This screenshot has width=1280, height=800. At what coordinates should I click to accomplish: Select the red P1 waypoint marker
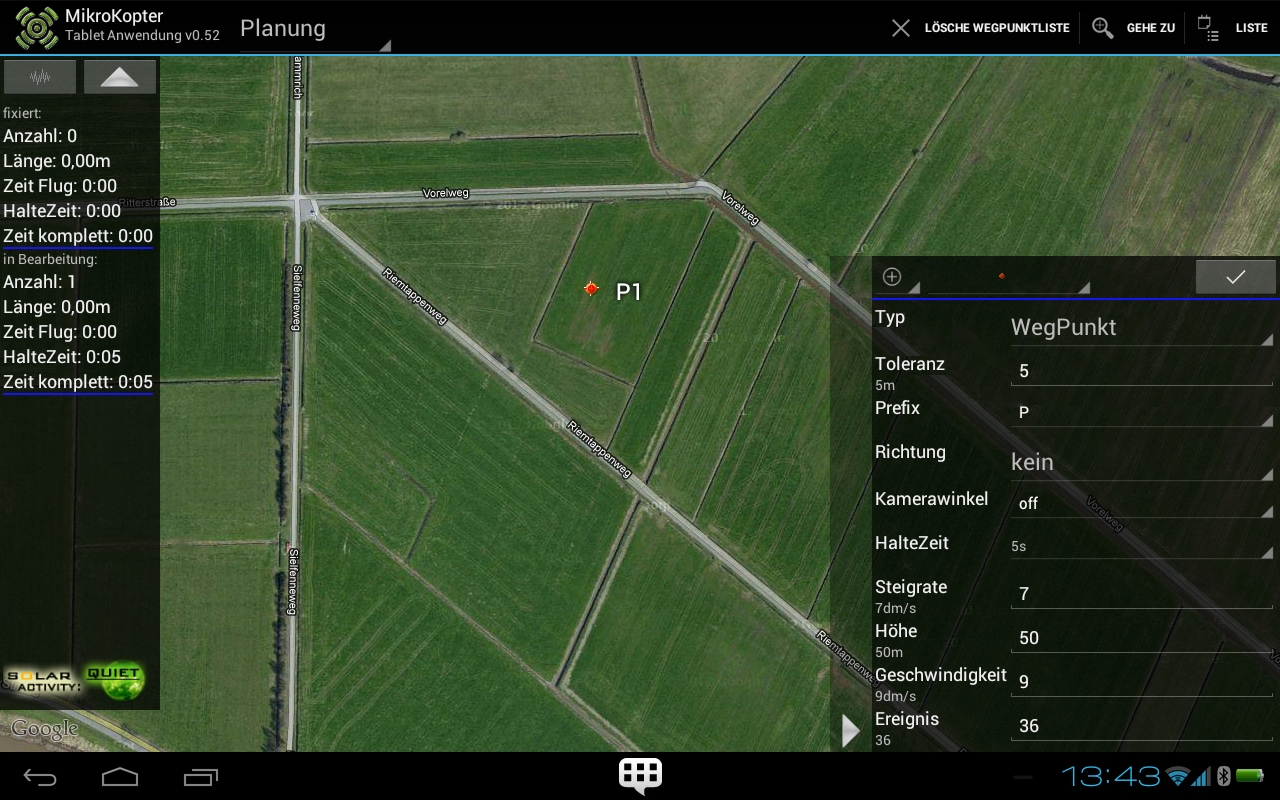pyautogui.click(x=591, y=289)
